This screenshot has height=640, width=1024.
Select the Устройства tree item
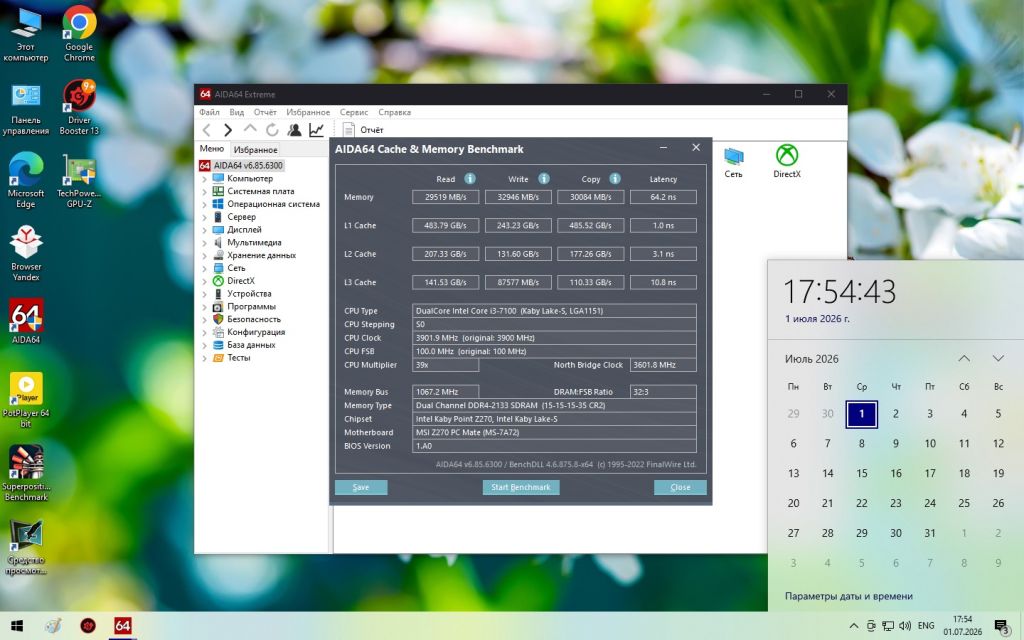(249, 294)
